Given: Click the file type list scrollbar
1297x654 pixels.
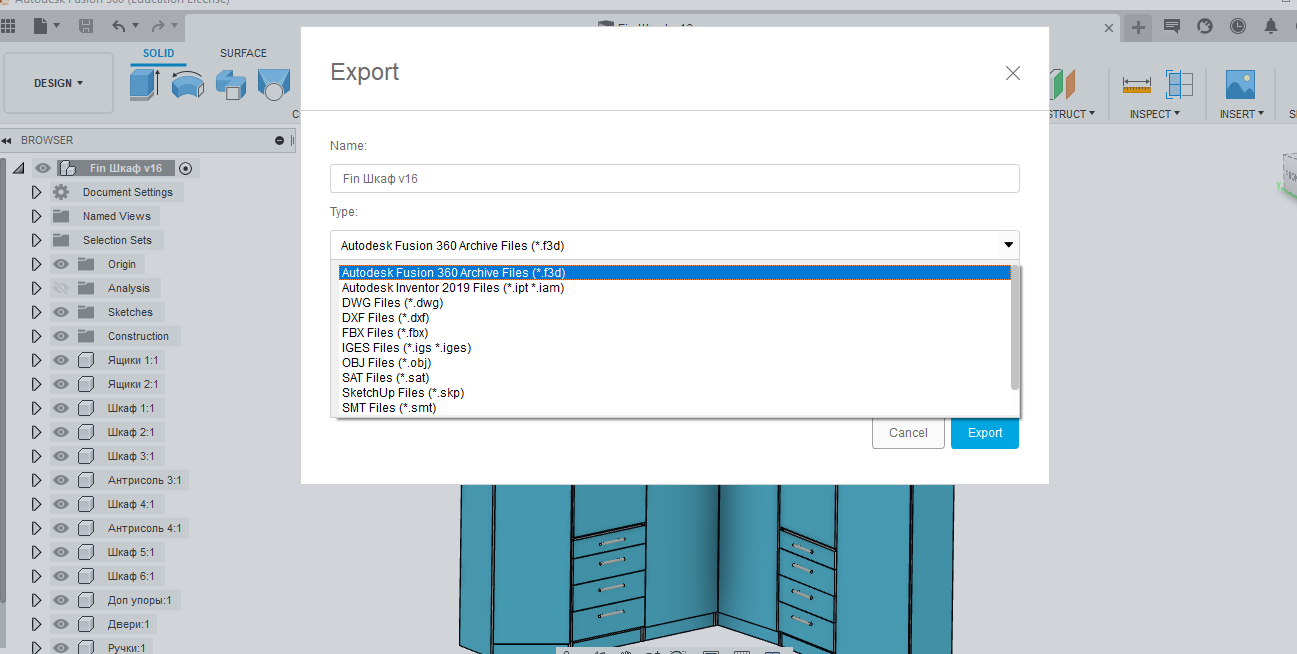Looking at the screenshot, I should click(x=1015, y=328).
